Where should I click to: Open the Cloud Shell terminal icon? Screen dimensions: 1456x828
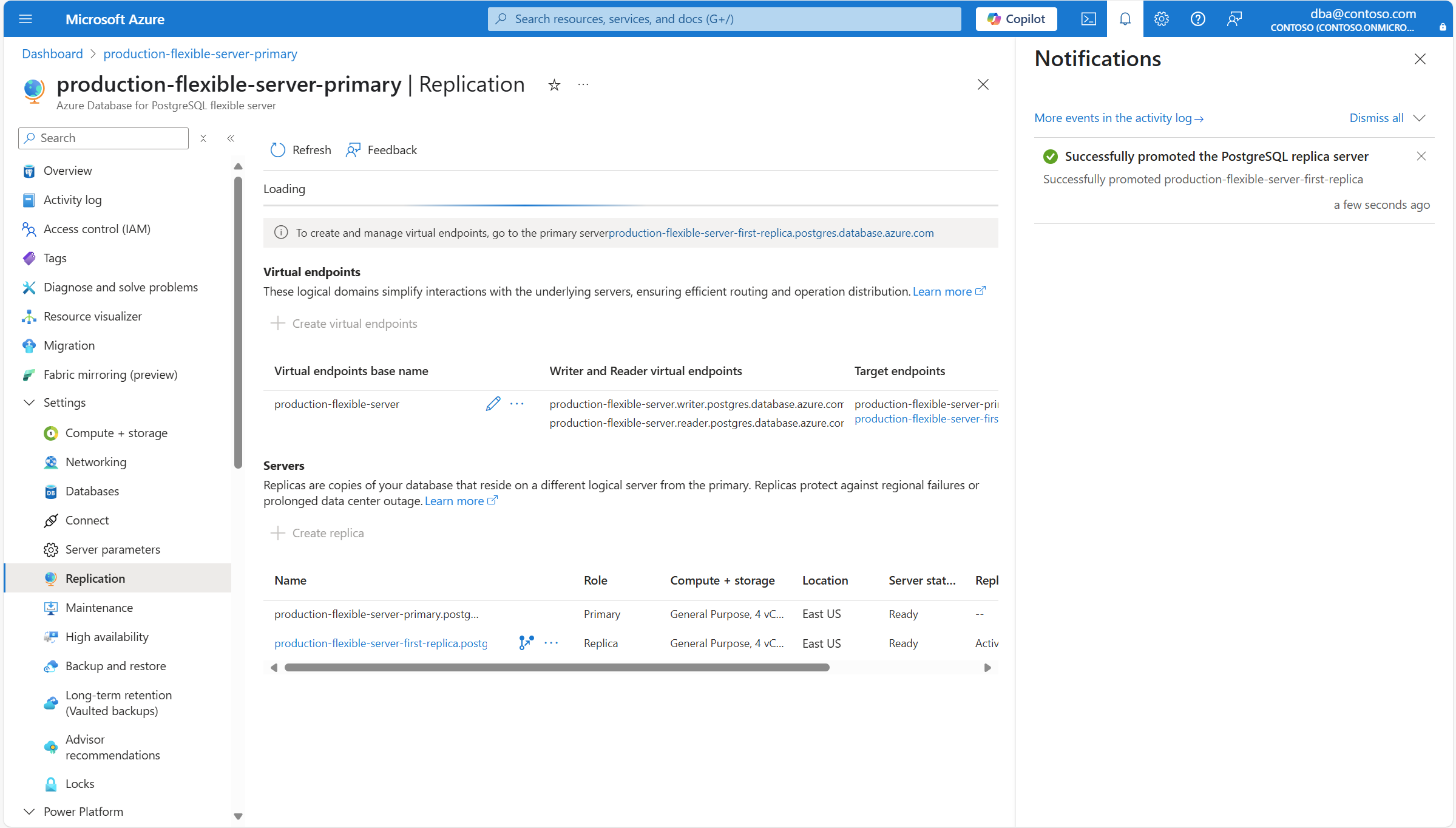coord(1088,19)
